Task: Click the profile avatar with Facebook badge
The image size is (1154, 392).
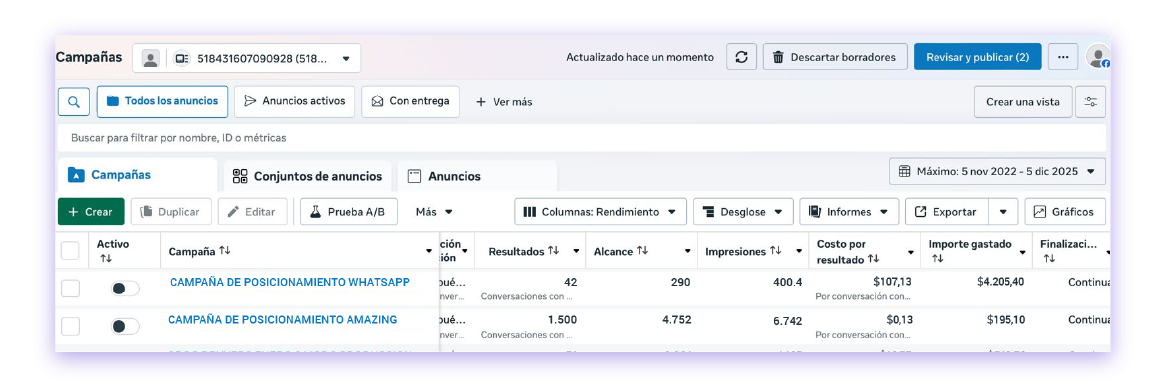Action: 1098,57
